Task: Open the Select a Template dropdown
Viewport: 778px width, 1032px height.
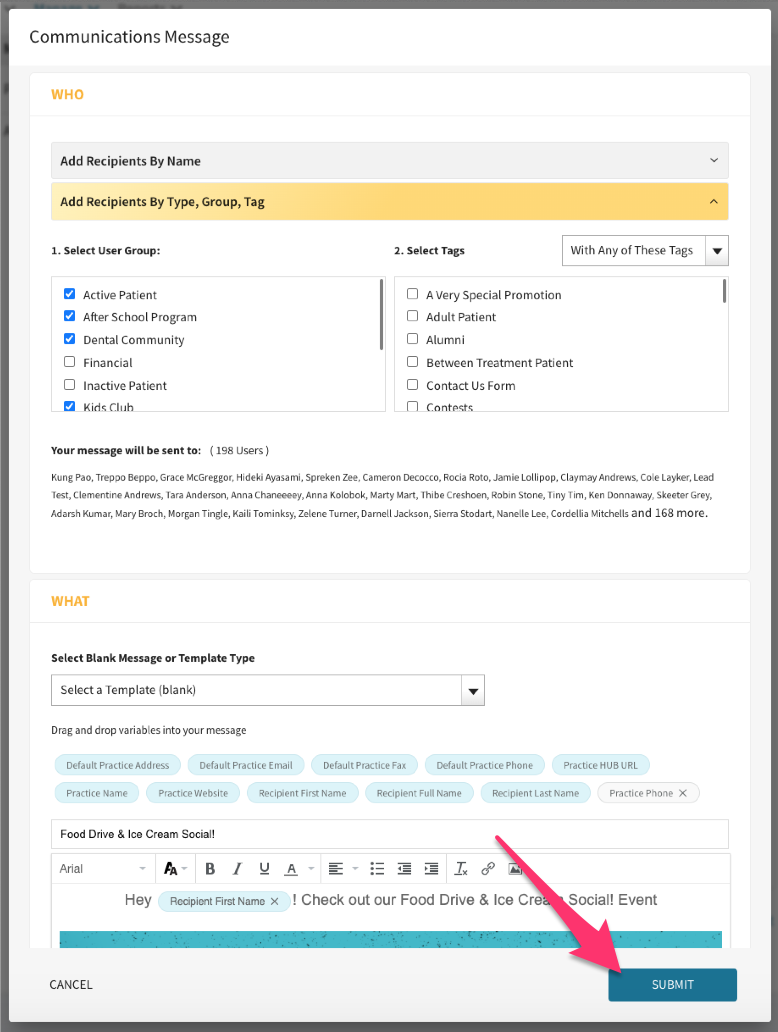Action: pyautogui.click(x=268, y=690)
